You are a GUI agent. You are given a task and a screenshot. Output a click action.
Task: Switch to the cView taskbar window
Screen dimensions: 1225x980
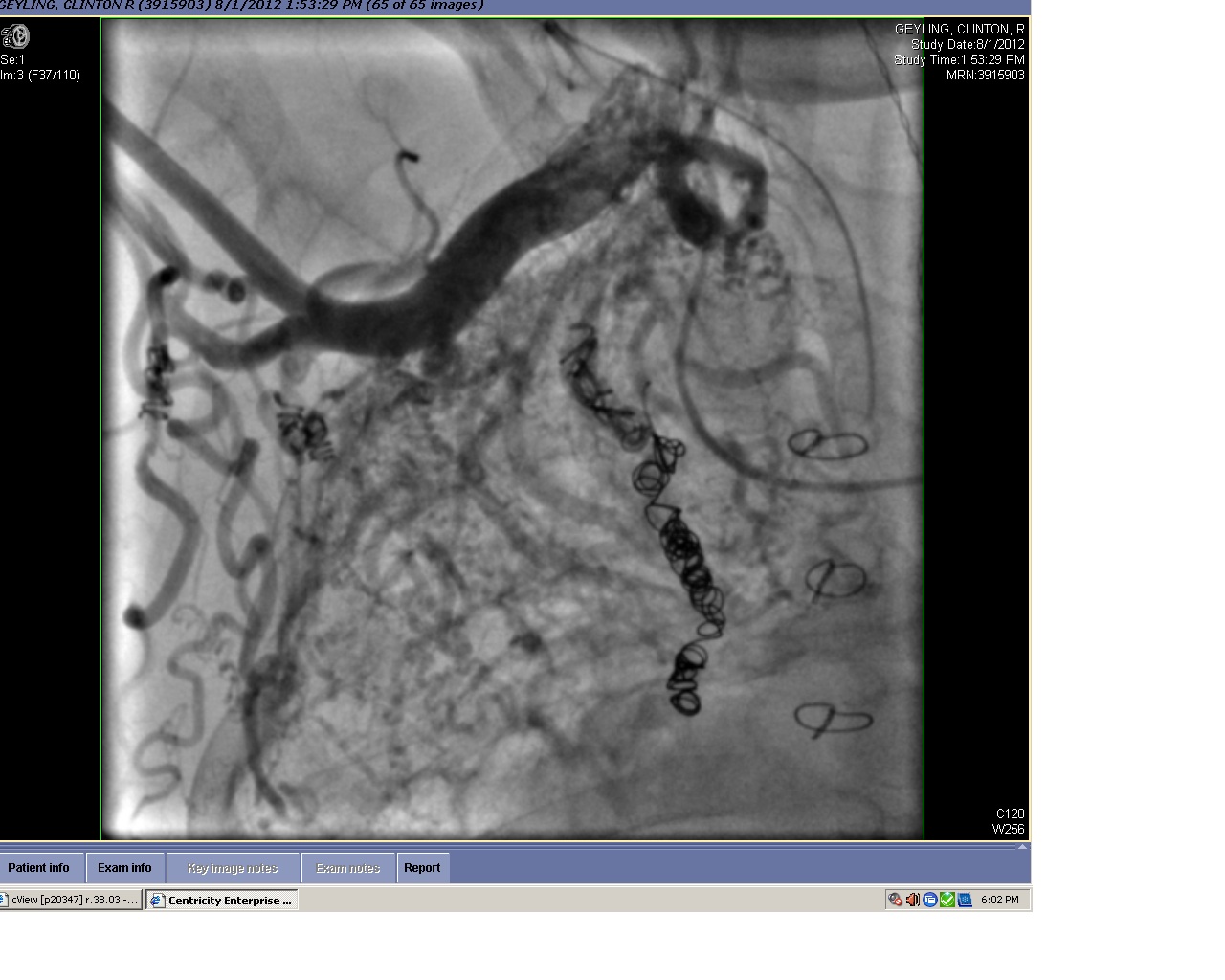coord(74,900)
